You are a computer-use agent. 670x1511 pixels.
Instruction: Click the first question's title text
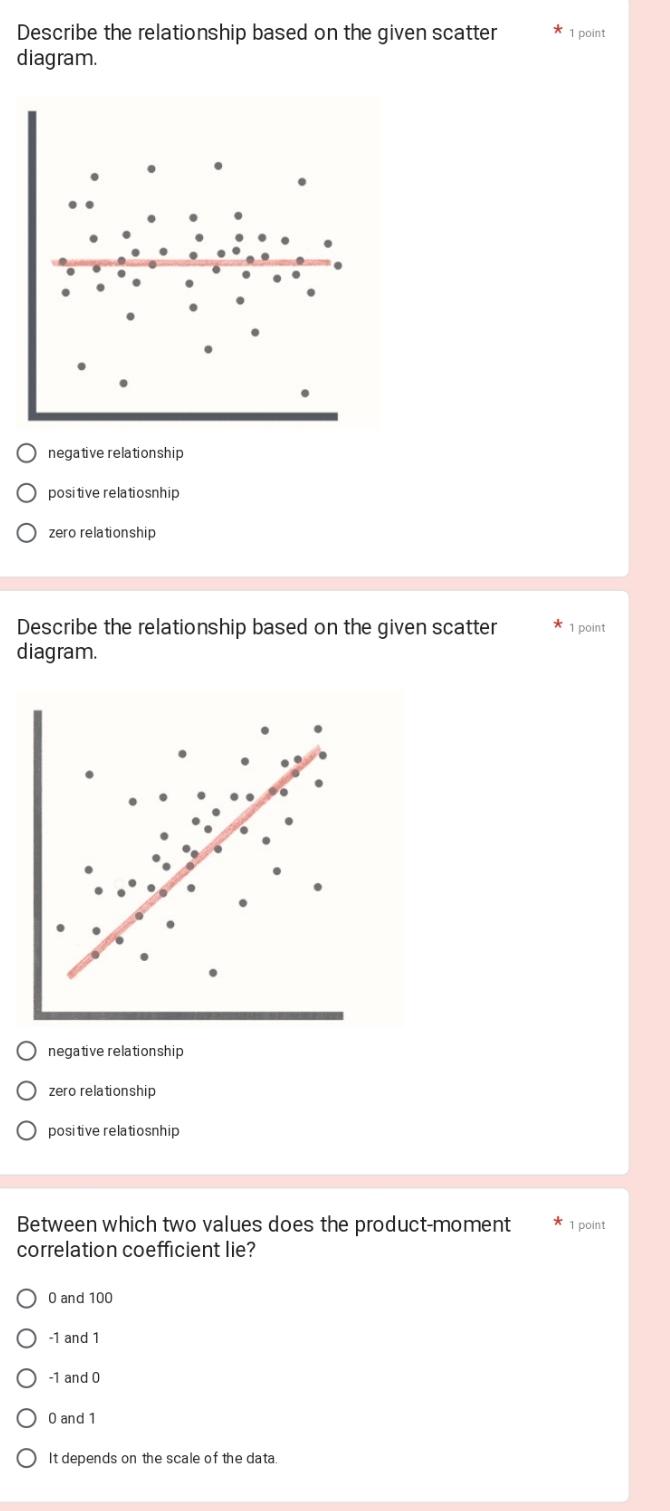coord(255,46)
